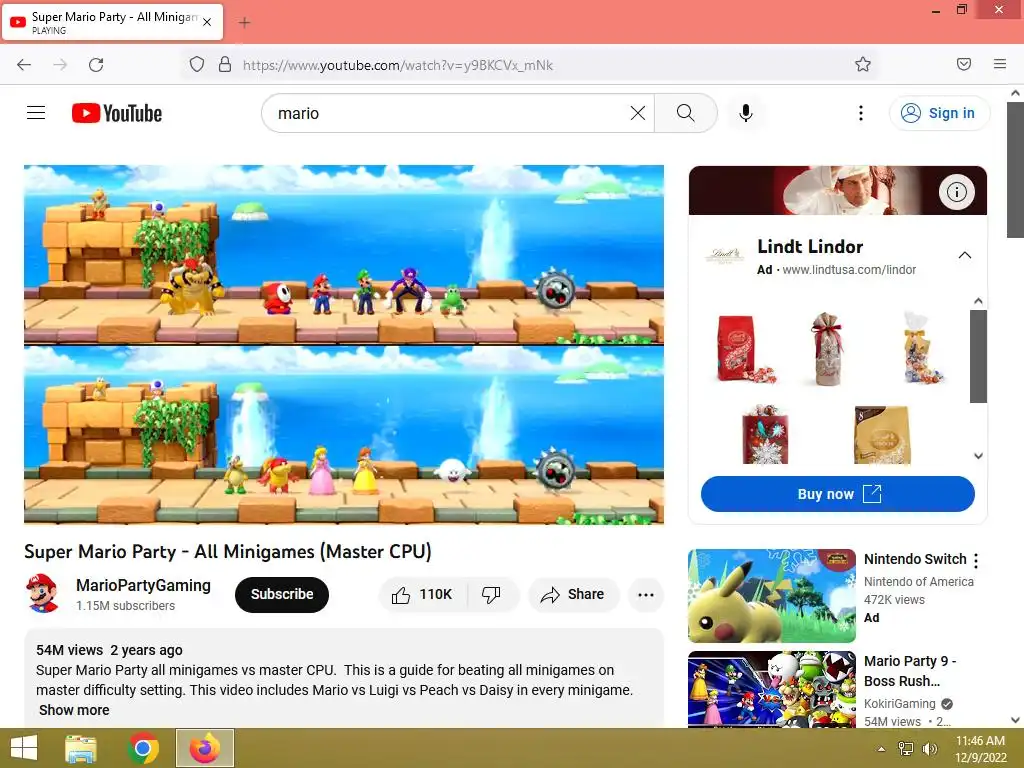Clear the search query text
Viewport: 1024px width, 768px height.
(x=637, y=113)
